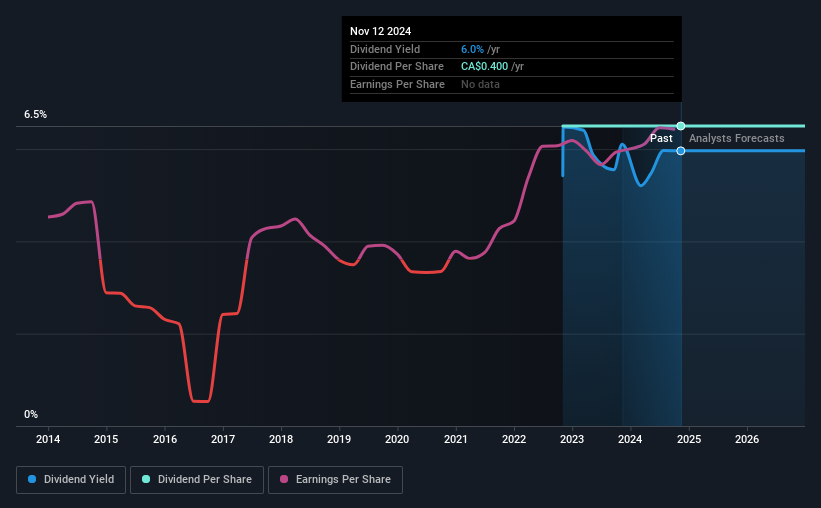Click the 2022 x-axis year label

[x=514, y=439]
